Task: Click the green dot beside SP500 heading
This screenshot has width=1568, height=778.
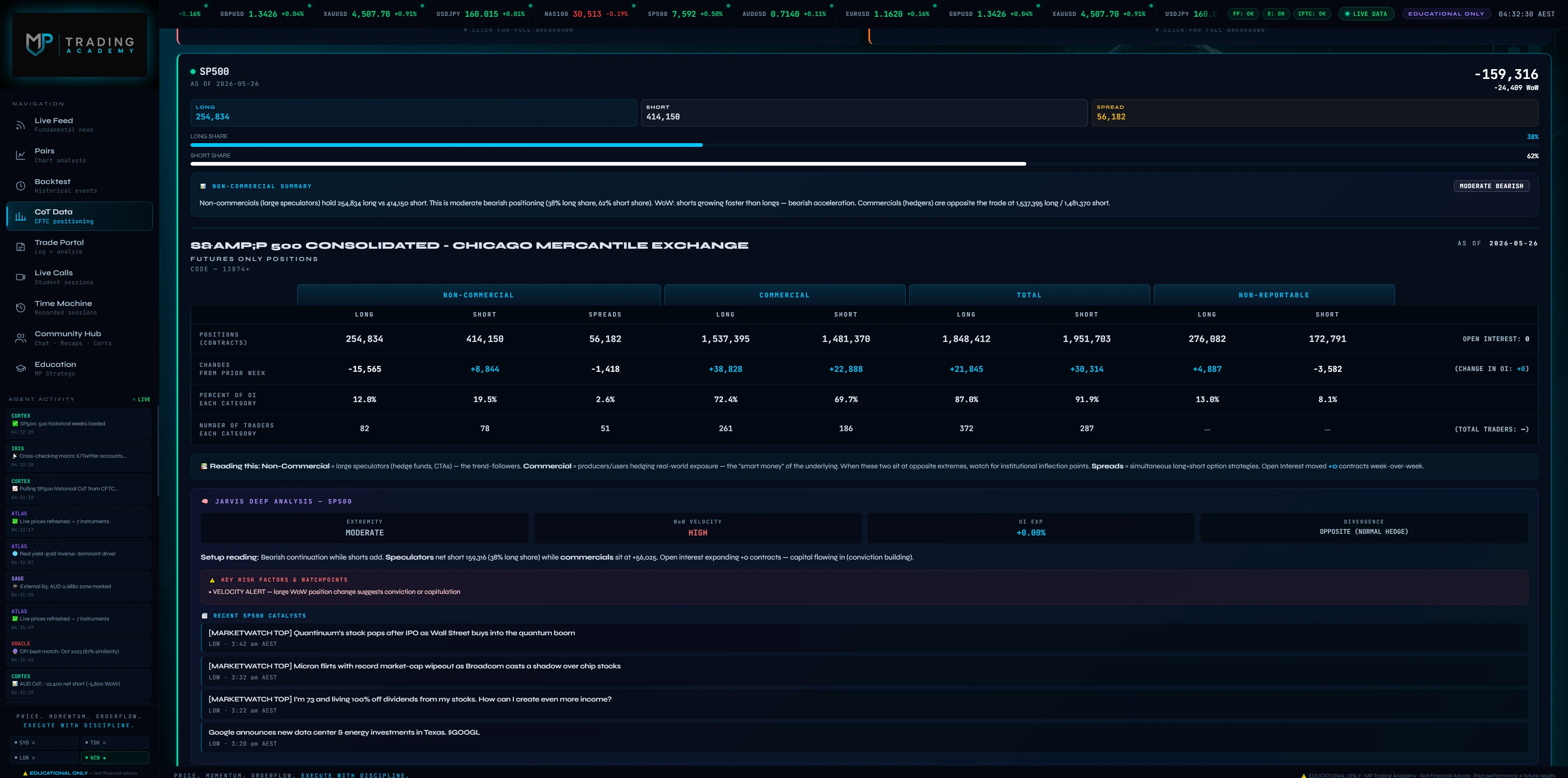Action: pos(193,72)
